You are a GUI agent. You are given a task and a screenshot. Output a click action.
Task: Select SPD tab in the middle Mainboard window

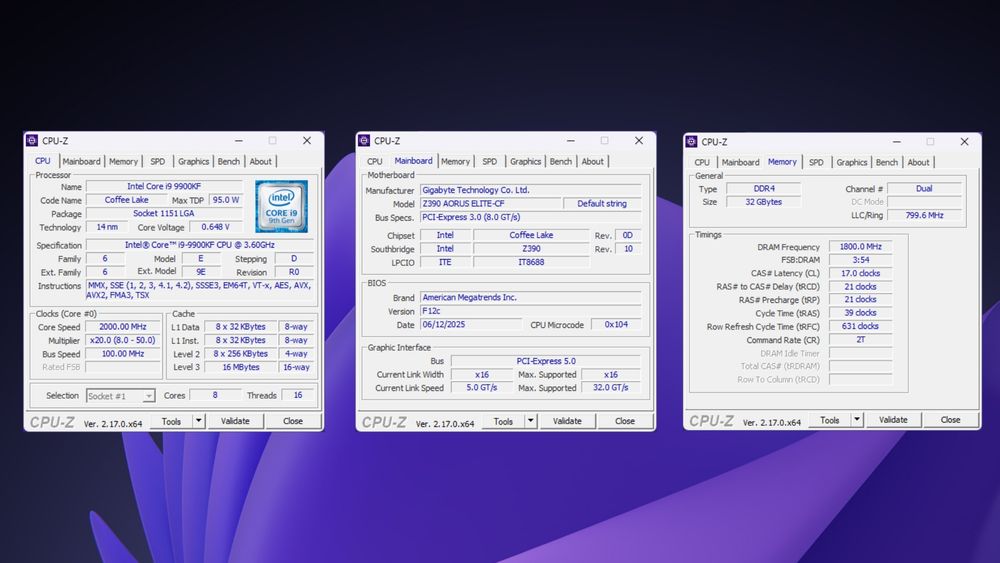tap(489, 161)
